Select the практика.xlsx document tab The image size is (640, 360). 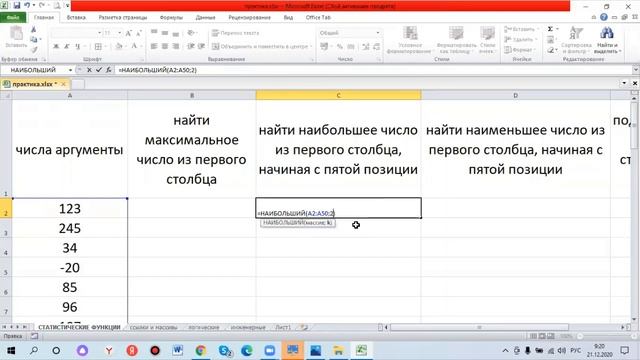pos(34,84)
